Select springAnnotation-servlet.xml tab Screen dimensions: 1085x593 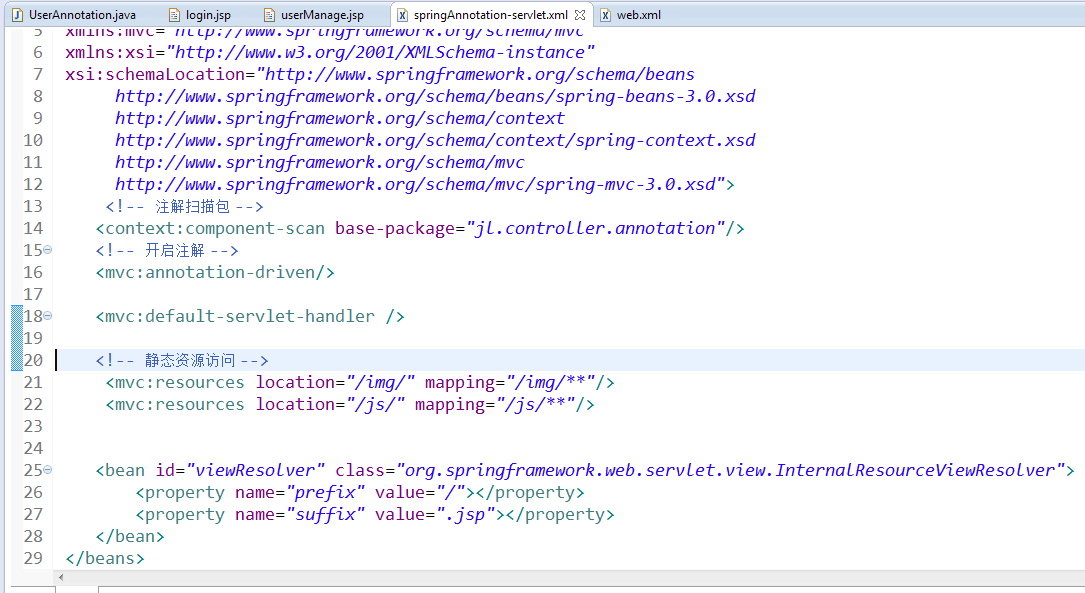[x=491, y=15]
